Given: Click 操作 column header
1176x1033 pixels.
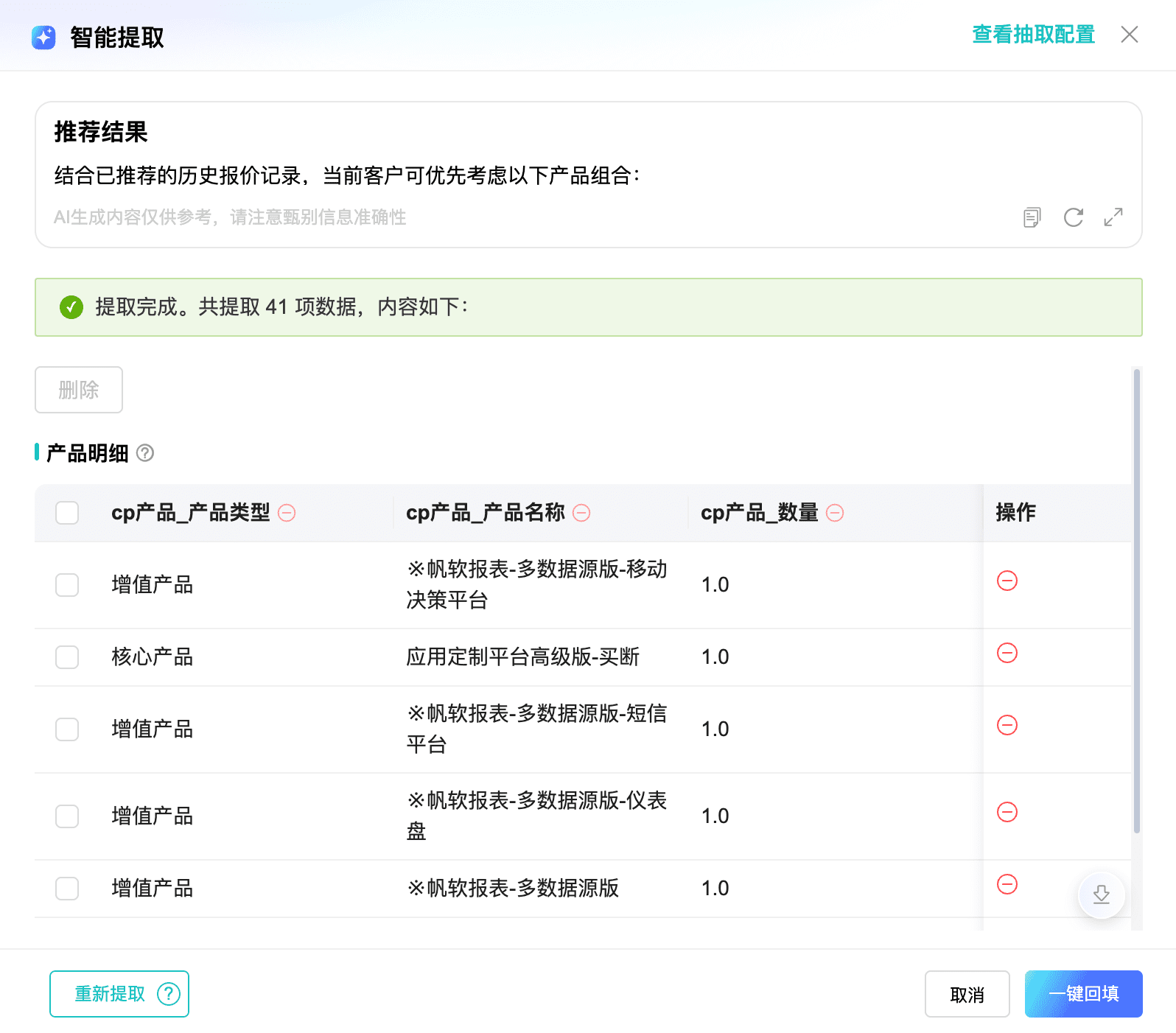Looking at the screenshot, I should pyautogui.click(x=1016, y=513).
